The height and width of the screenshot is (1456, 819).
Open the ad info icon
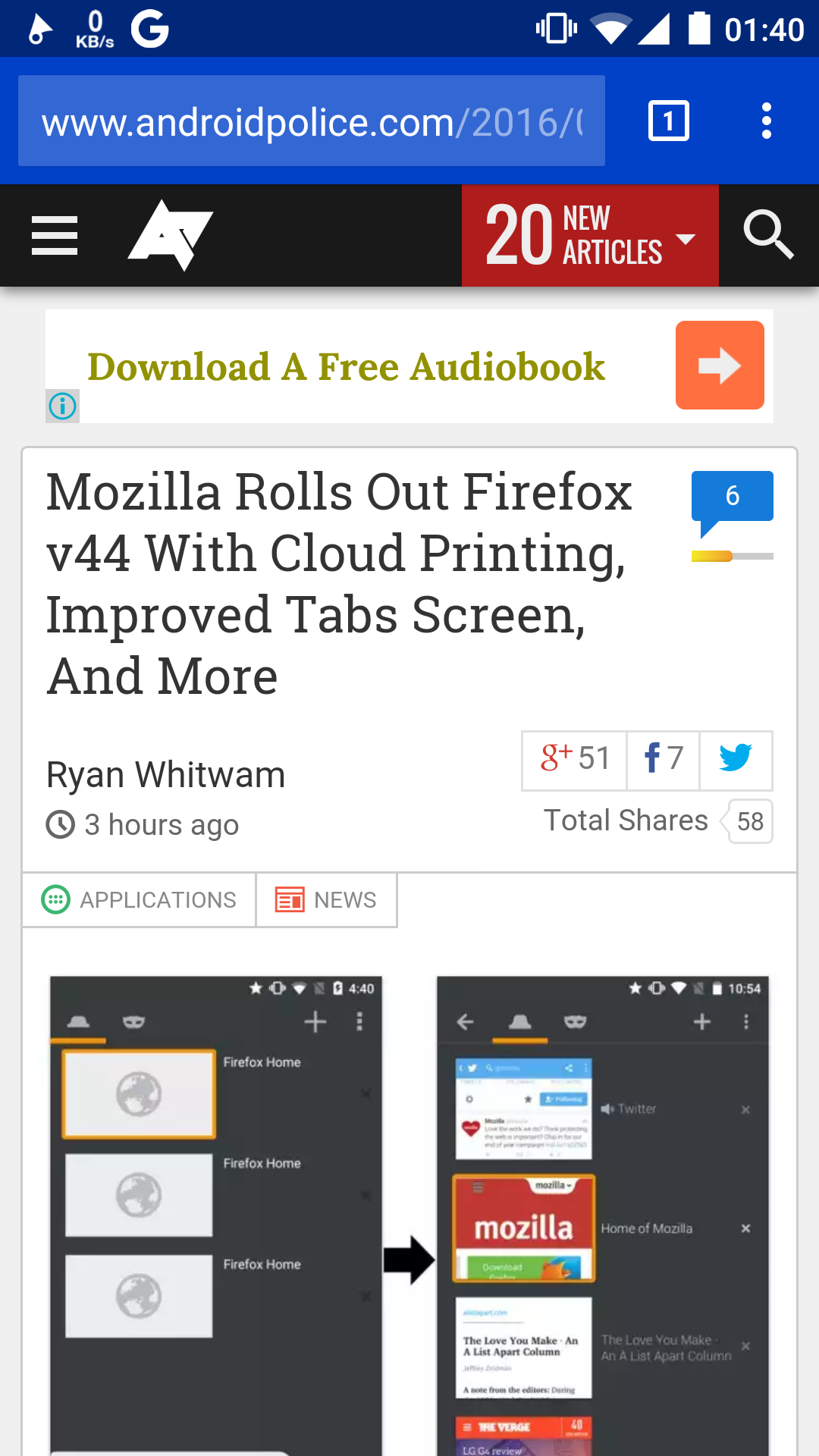62,406
